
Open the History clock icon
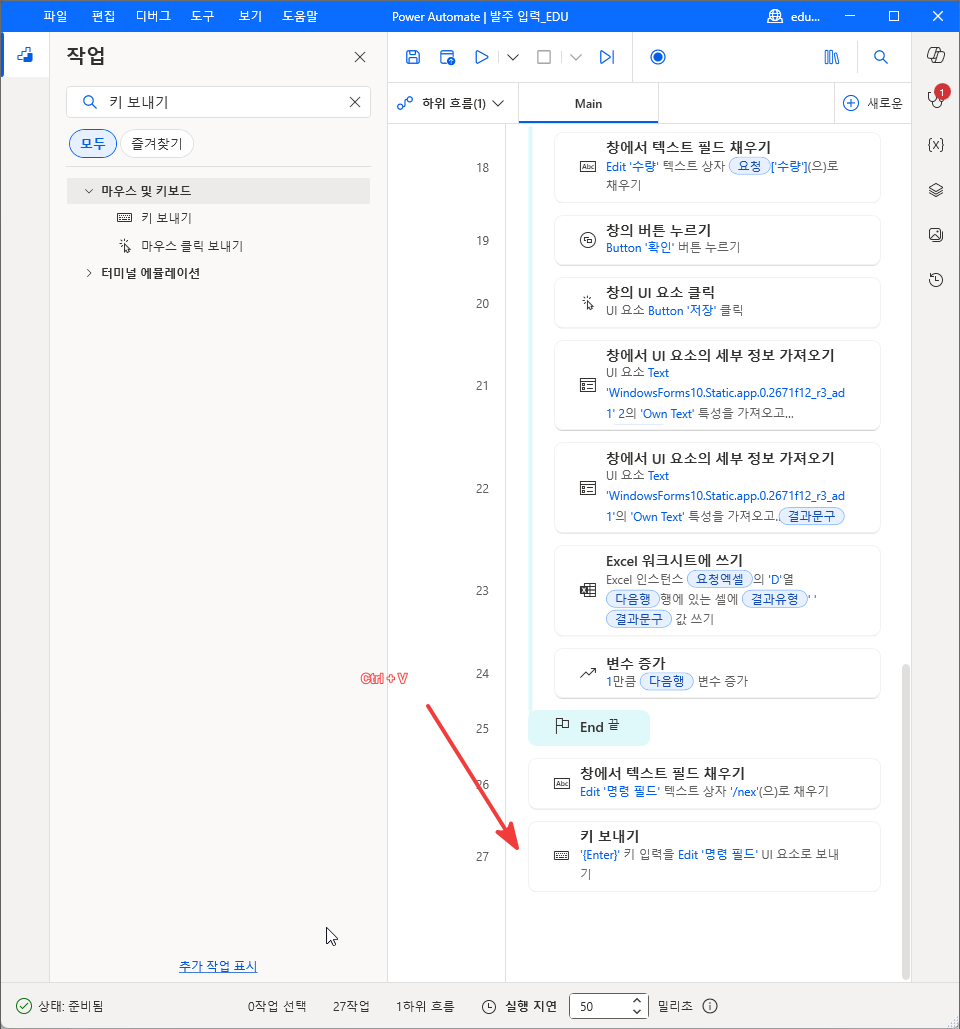coord(936,280)
